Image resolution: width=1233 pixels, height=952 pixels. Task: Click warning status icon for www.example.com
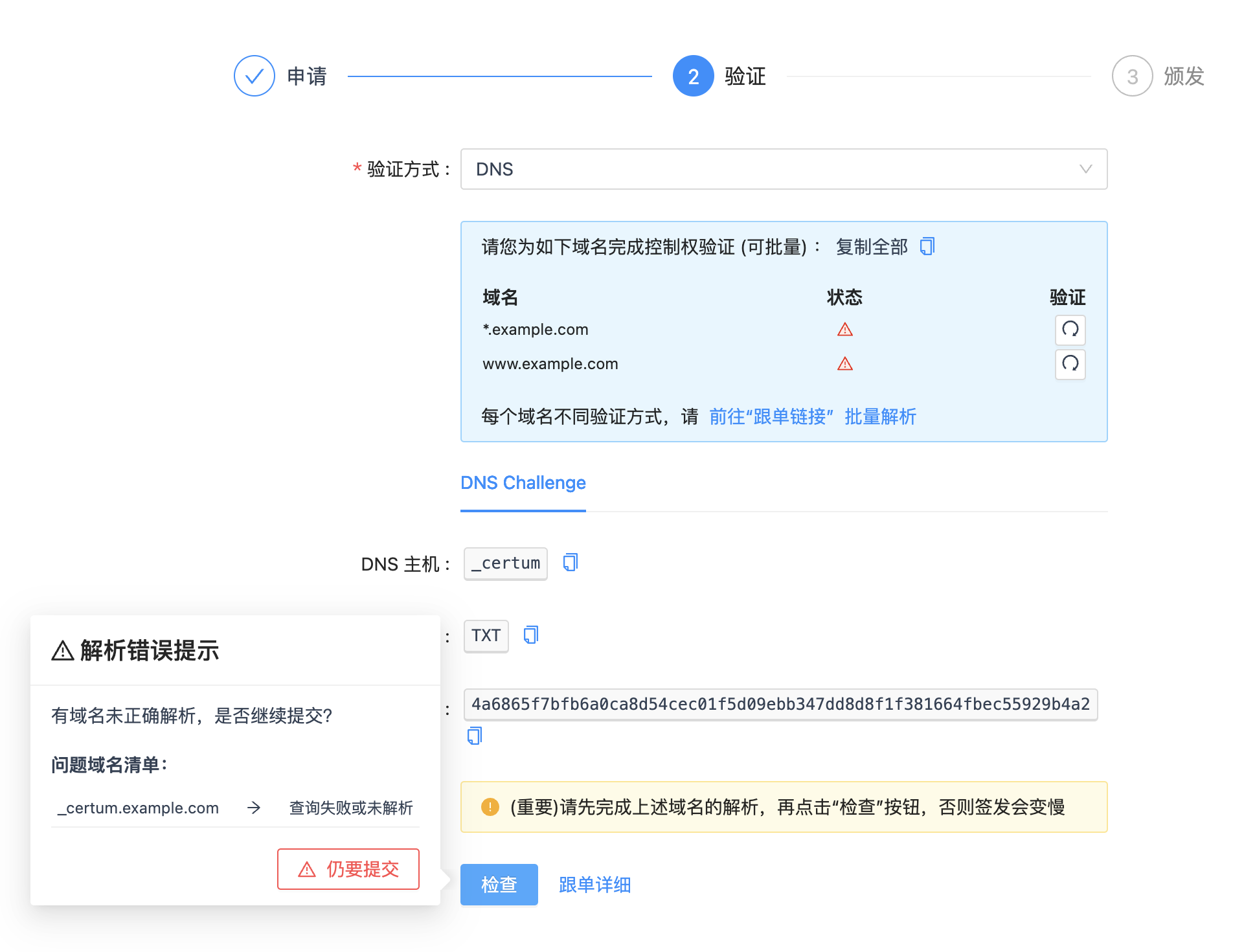pos(844,364)
